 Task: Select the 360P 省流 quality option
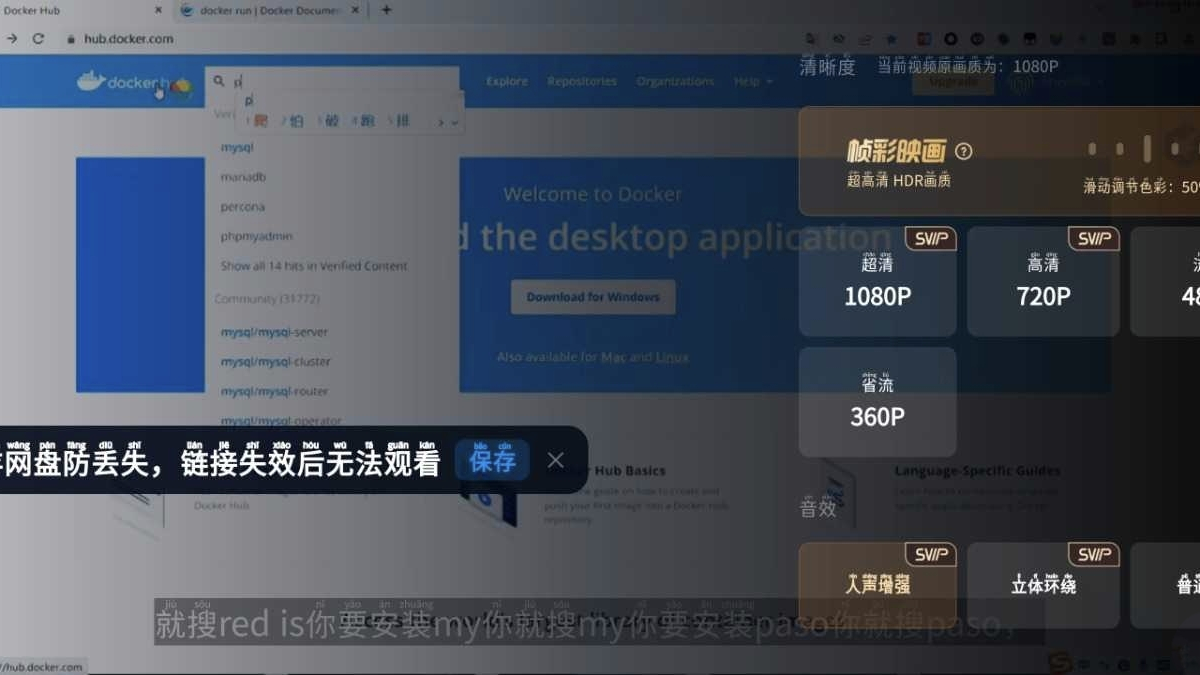(878, 402)
